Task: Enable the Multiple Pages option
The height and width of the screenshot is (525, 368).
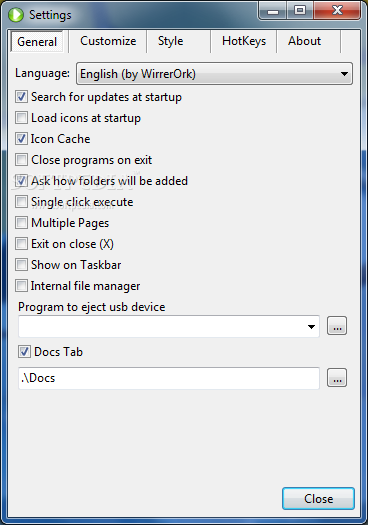Action: (x=21, y=223)
